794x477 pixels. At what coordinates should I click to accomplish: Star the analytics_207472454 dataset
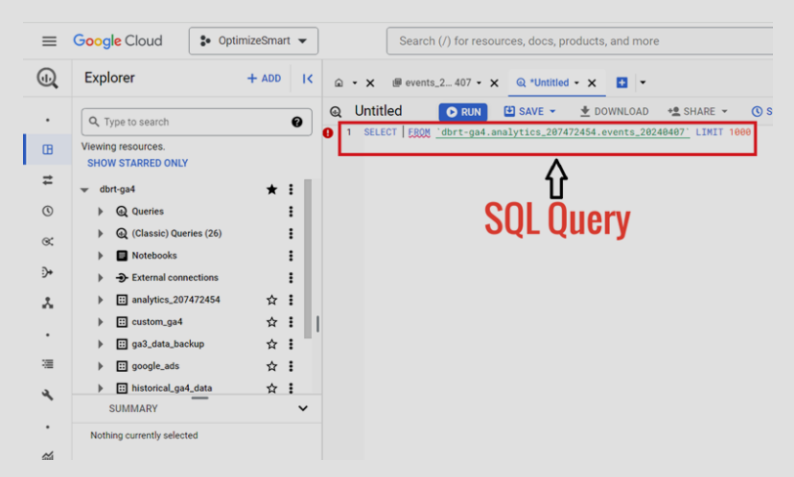272,300
